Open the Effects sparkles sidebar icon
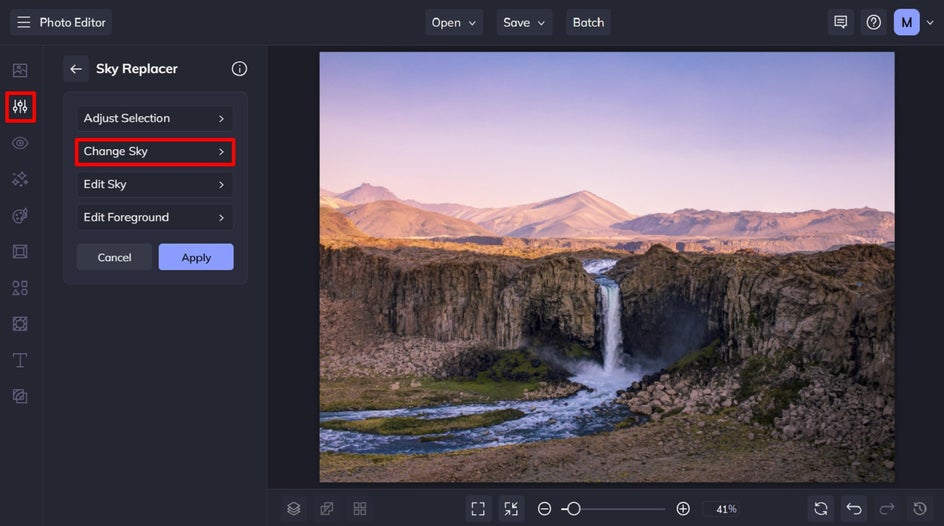The height and width of the screenshot is (526, 944). point(20,179)
